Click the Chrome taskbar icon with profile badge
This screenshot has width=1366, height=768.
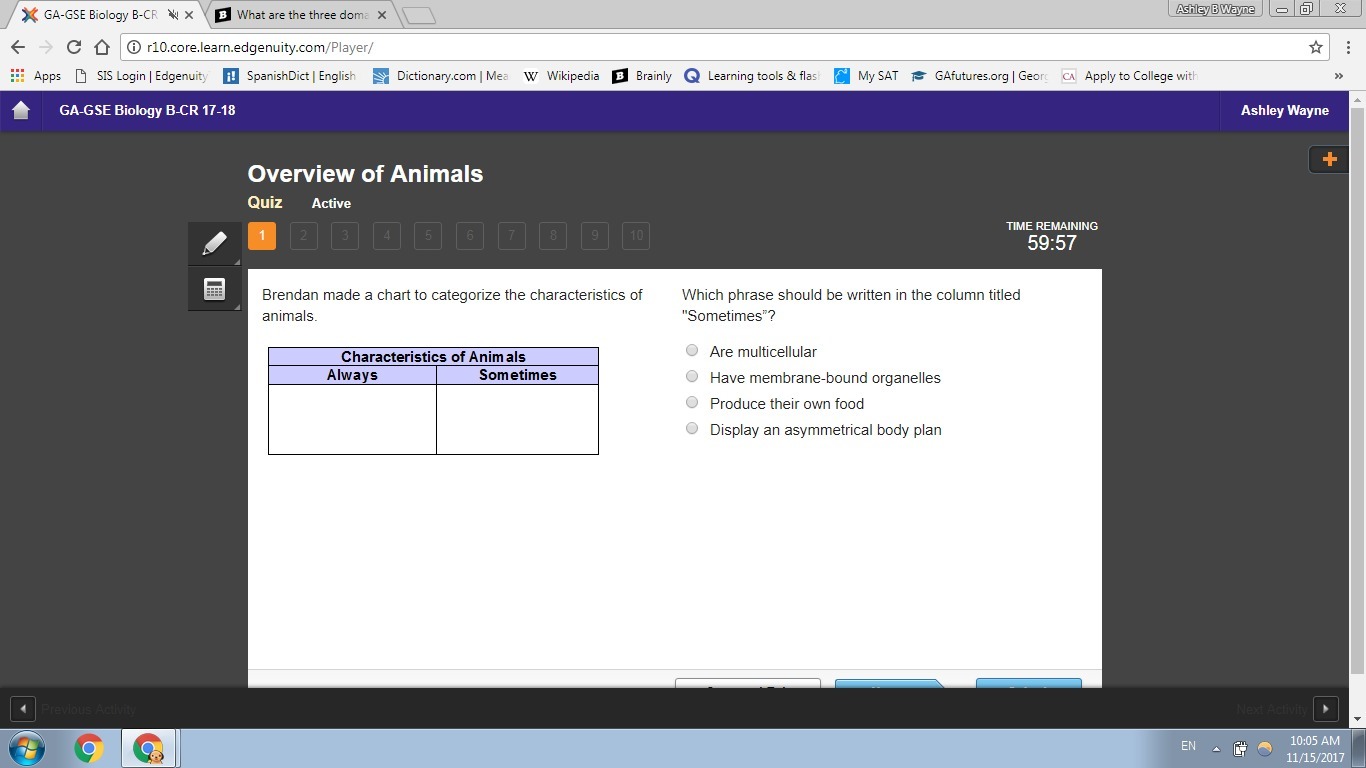click(148, 748)
